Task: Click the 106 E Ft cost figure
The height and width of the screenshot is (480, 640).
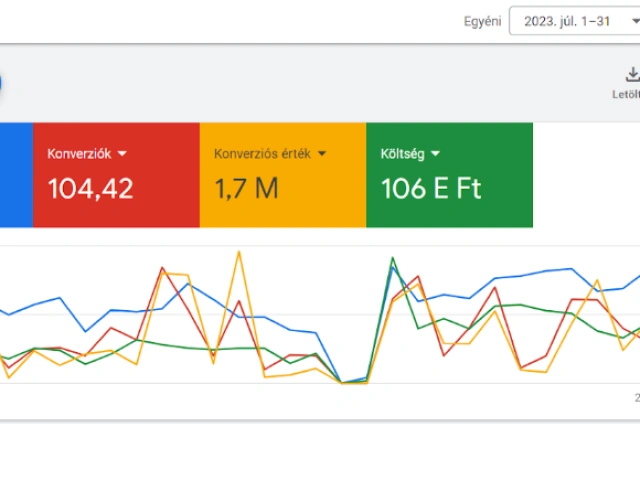Action: [x=431, y=188]
